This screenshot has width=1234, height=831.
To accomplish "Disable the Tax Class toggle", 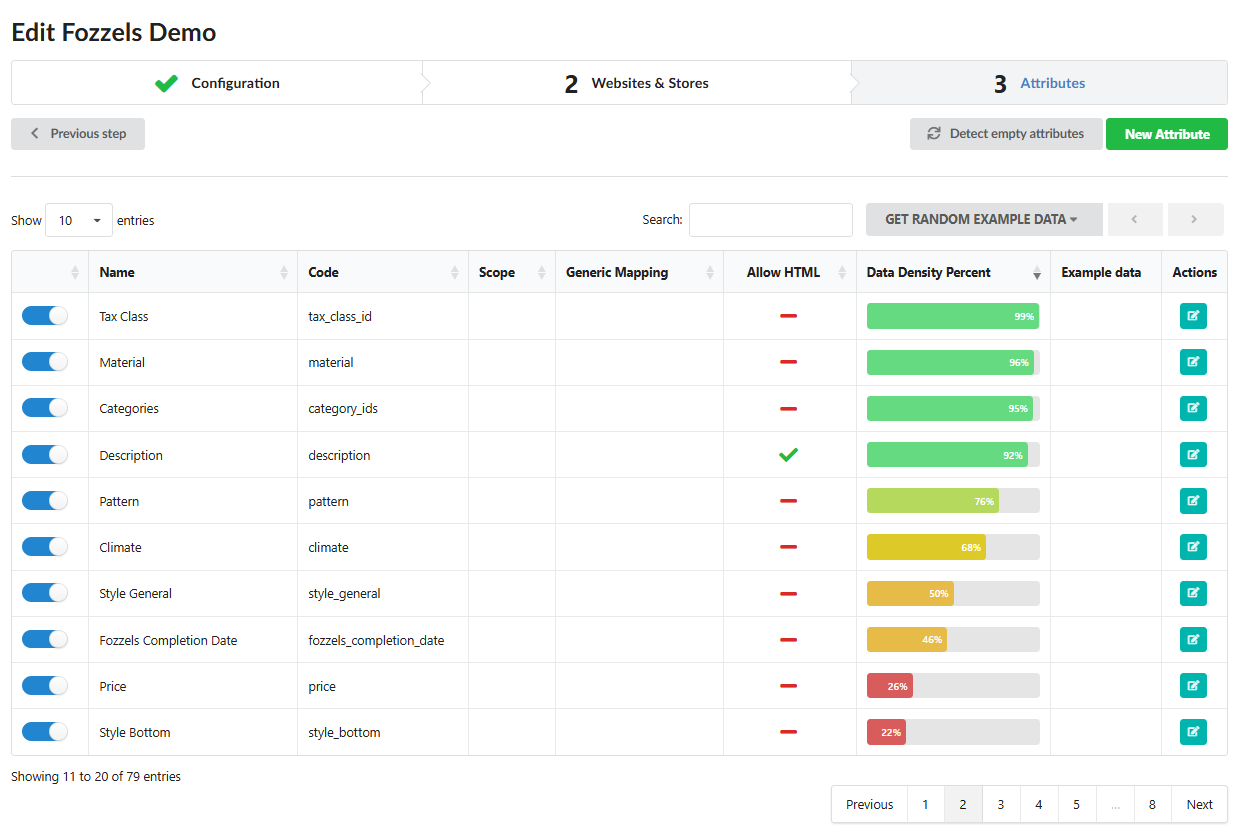I will point(45,316).
